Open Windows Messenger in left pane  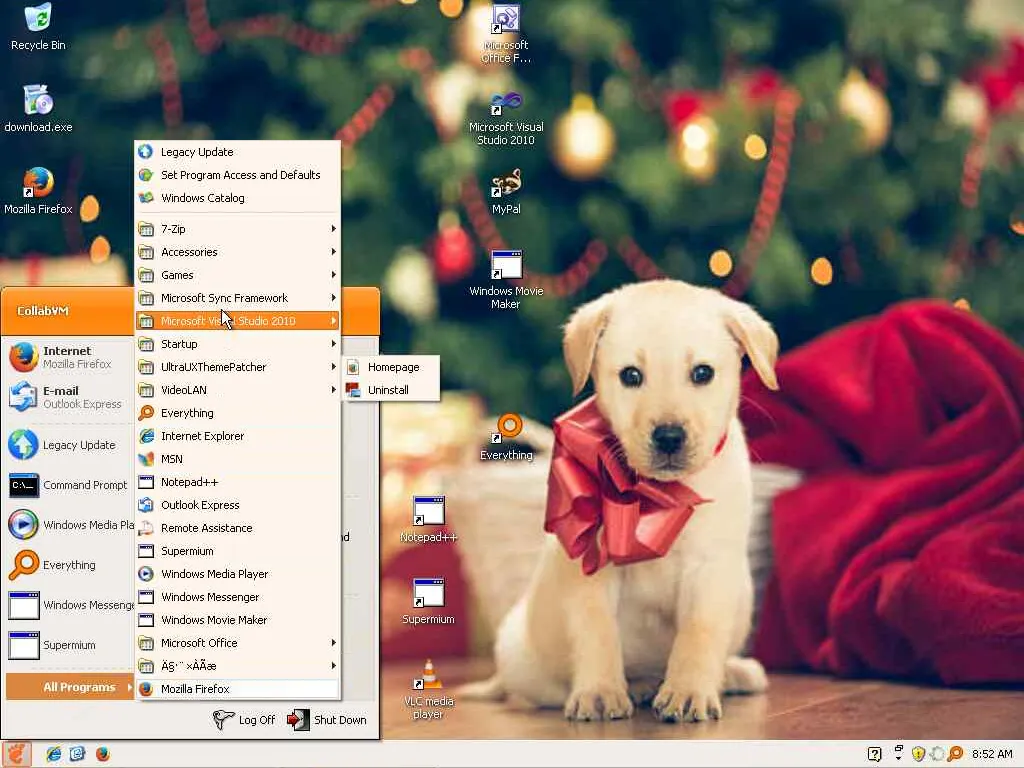[x=69, y=605]
